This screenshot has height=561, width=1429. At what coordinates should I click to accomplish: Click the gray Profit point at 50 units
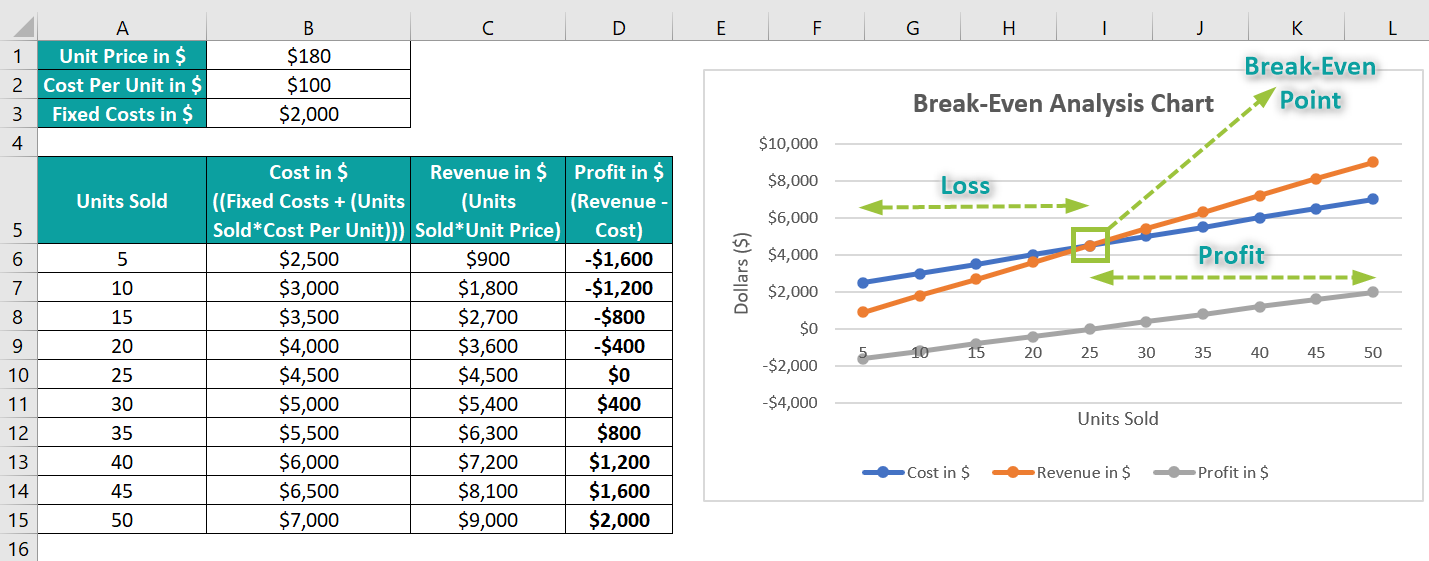(x=1373, y=292)
